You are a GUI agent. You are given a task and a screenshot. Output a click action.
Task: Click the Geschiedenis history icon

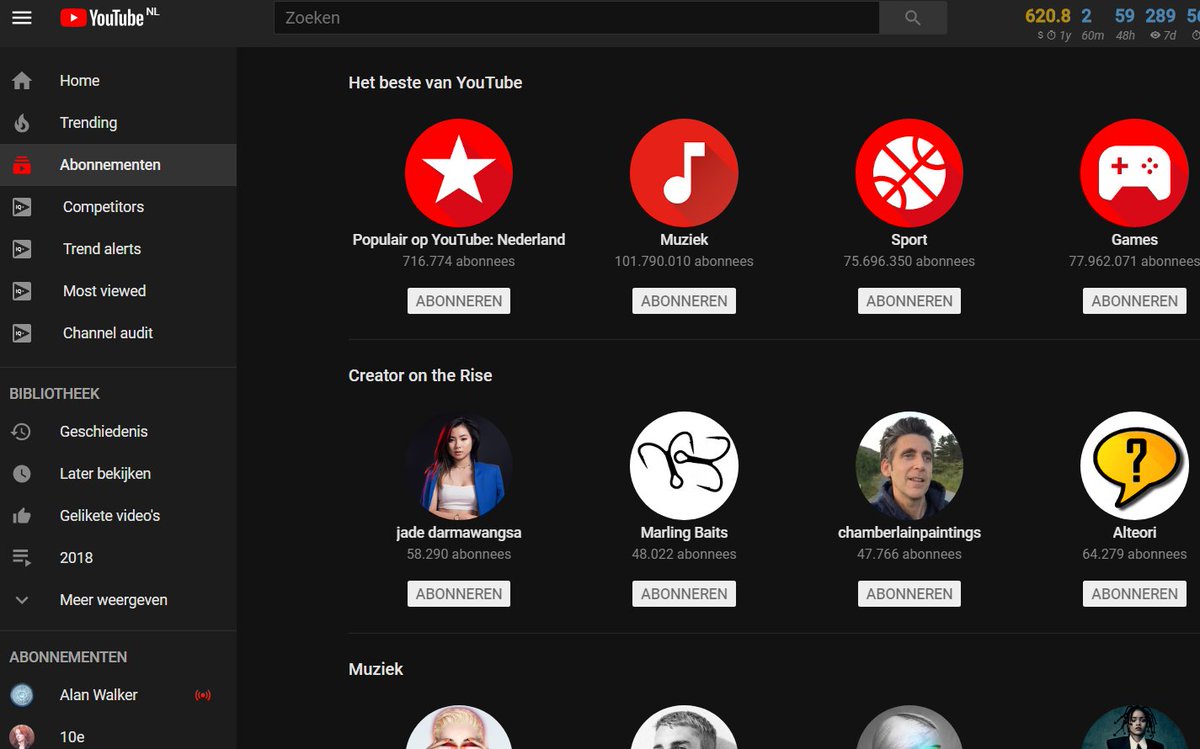click(22, 432)
